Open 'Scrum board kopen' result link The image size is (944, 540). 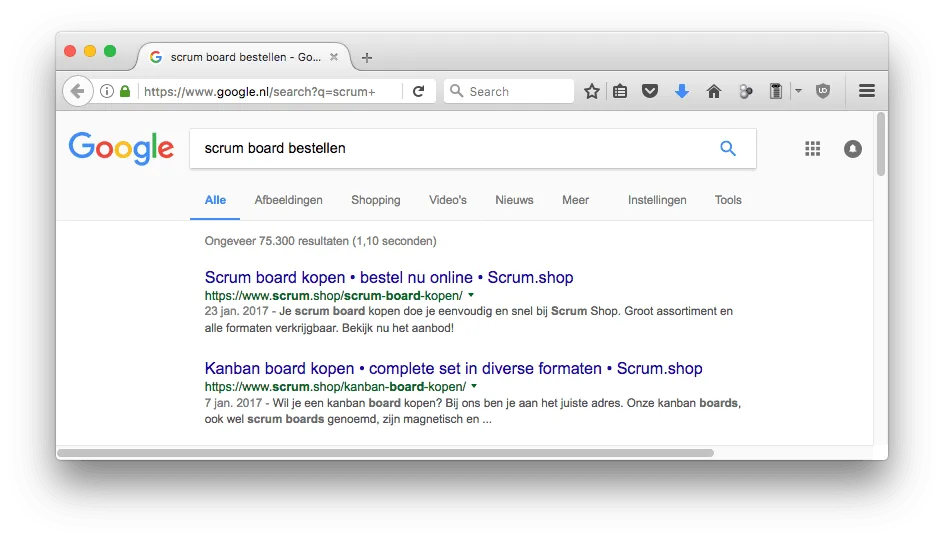coord(389,278)
